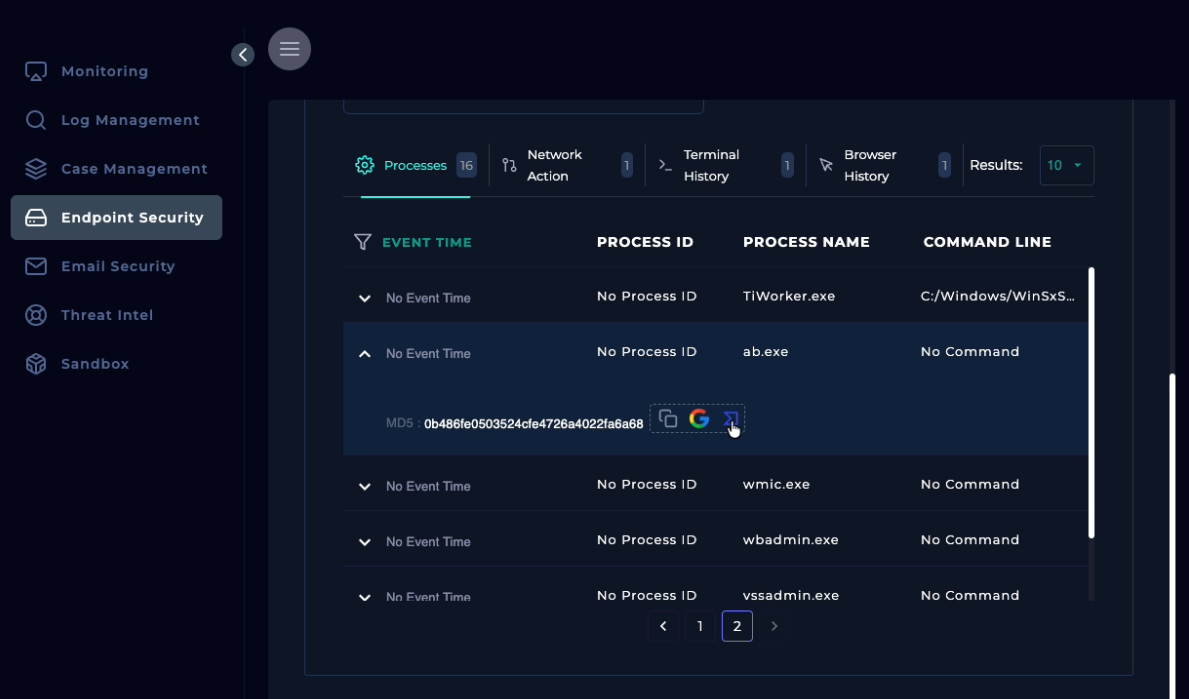The image size is (1189, 699).
Task: Open the hamburger menu button
Action: (289, 48)
